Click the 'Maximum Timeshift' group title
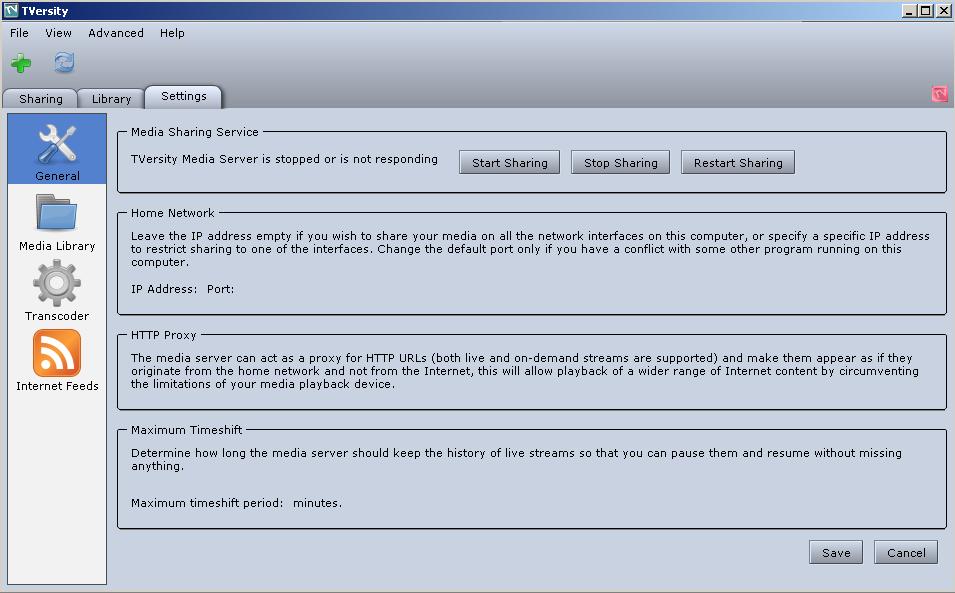 pyautogui.click(x=186, y=430)
